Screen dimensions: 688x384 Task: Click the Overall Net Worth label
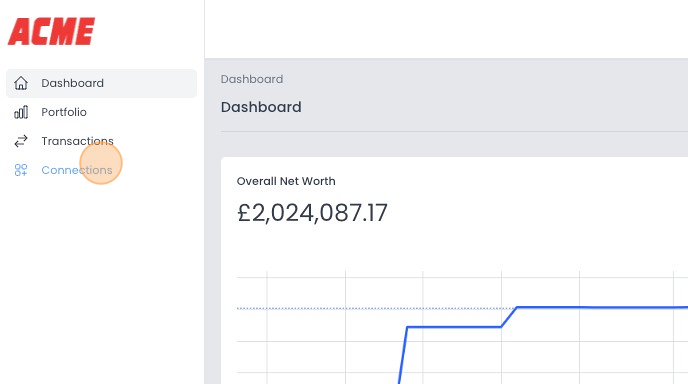[286, 181]
